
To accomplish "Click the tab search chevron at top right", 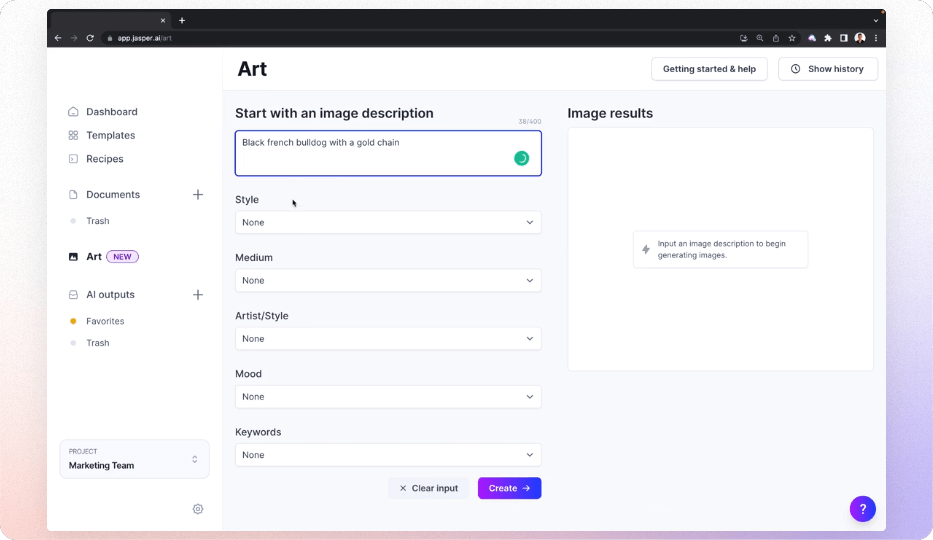I will (x=876, y=20).
